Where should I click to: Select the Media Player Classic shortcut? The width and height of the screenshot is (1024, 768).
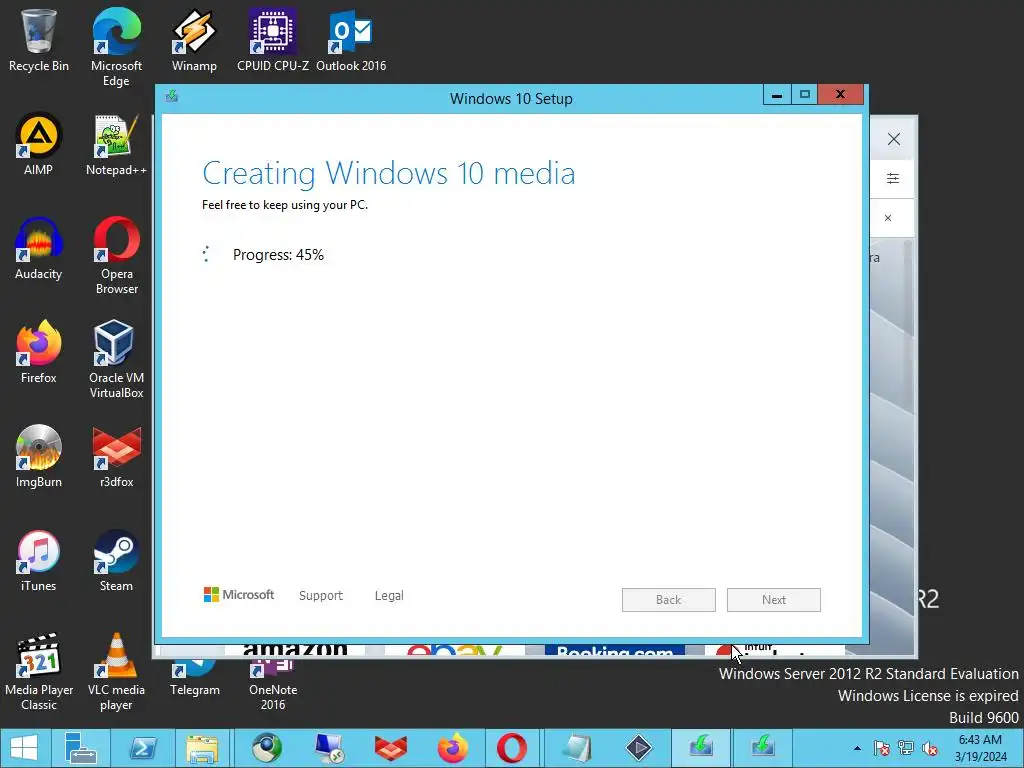pos(39,671)
